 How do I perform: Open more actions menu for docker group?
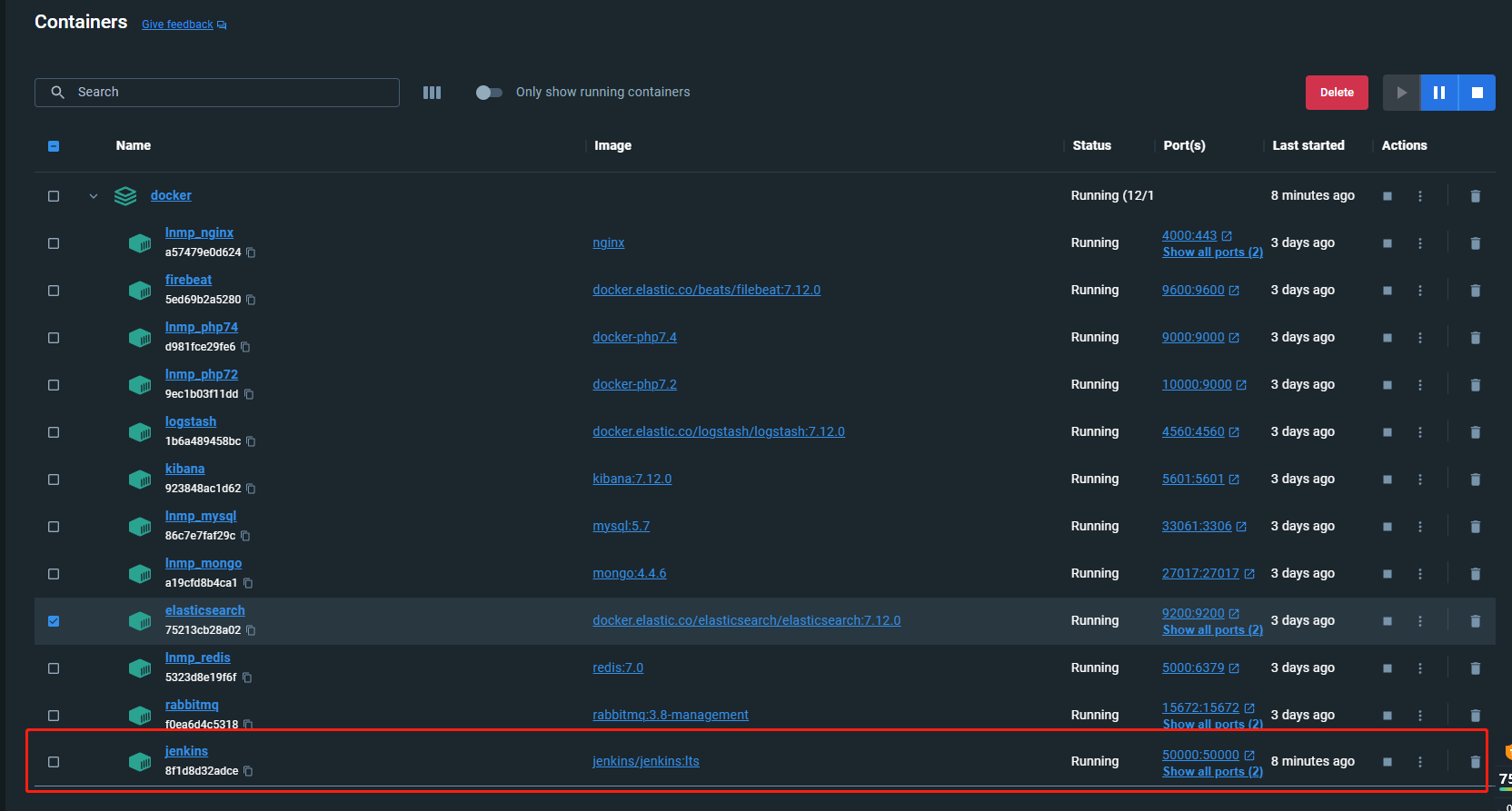pos(1420,196)
